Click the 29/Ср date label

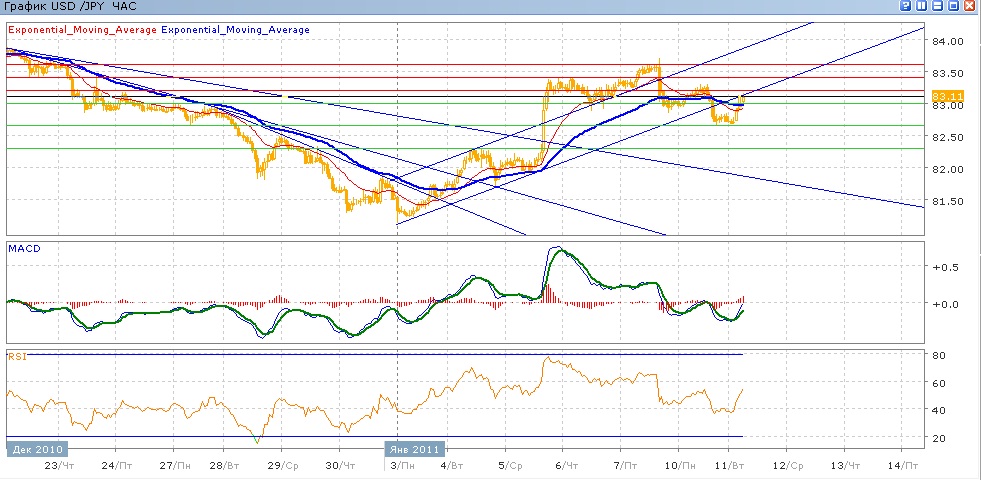tap(282, 466)
